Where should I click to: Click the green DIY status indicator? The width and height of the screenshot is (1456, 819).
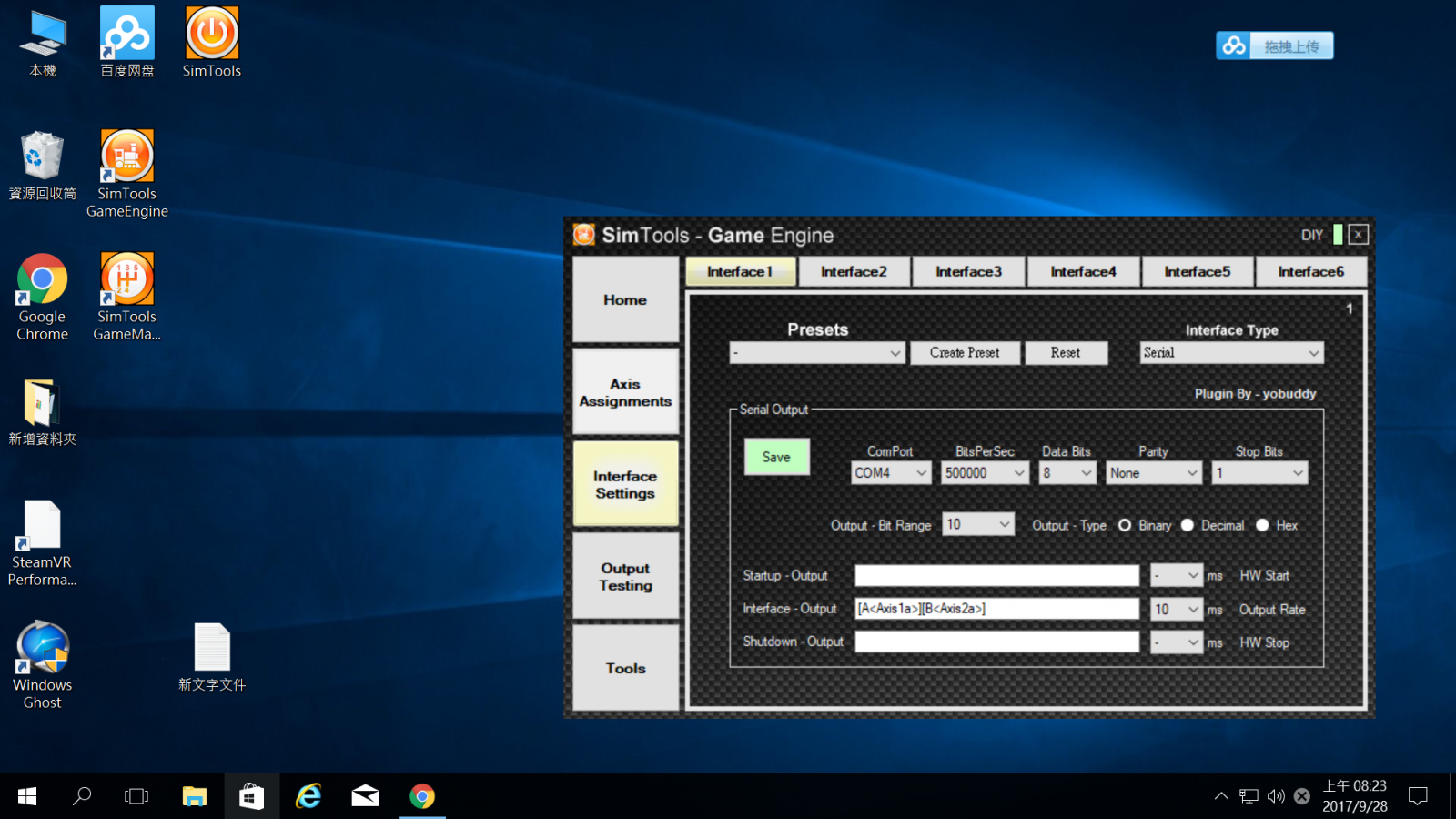[1338, 235]
